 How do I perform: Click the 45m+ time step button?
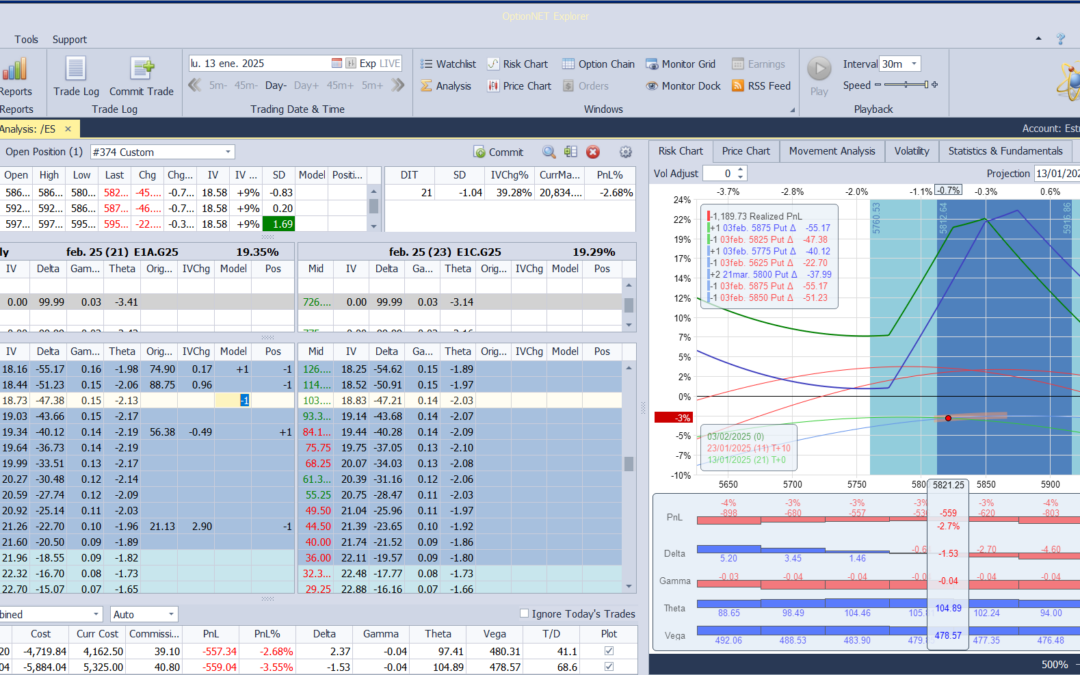(340, 85)
